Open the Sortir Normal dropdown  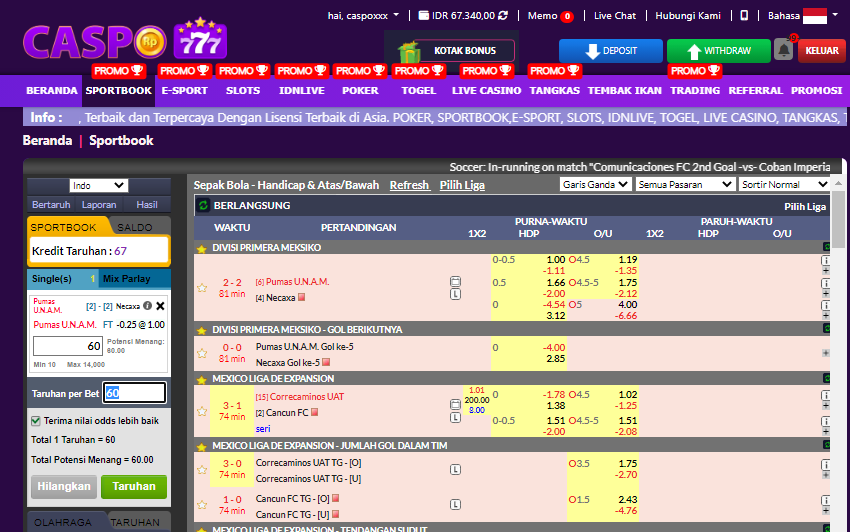click(x=784, y=184)
